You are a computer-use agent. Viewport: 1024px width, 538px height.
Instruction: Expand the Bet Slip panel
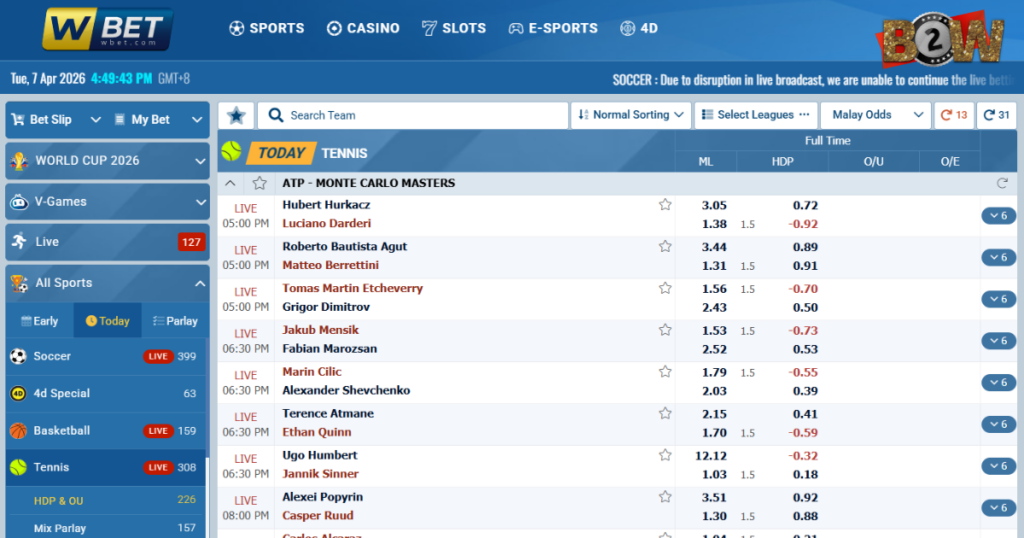(56, 119)
